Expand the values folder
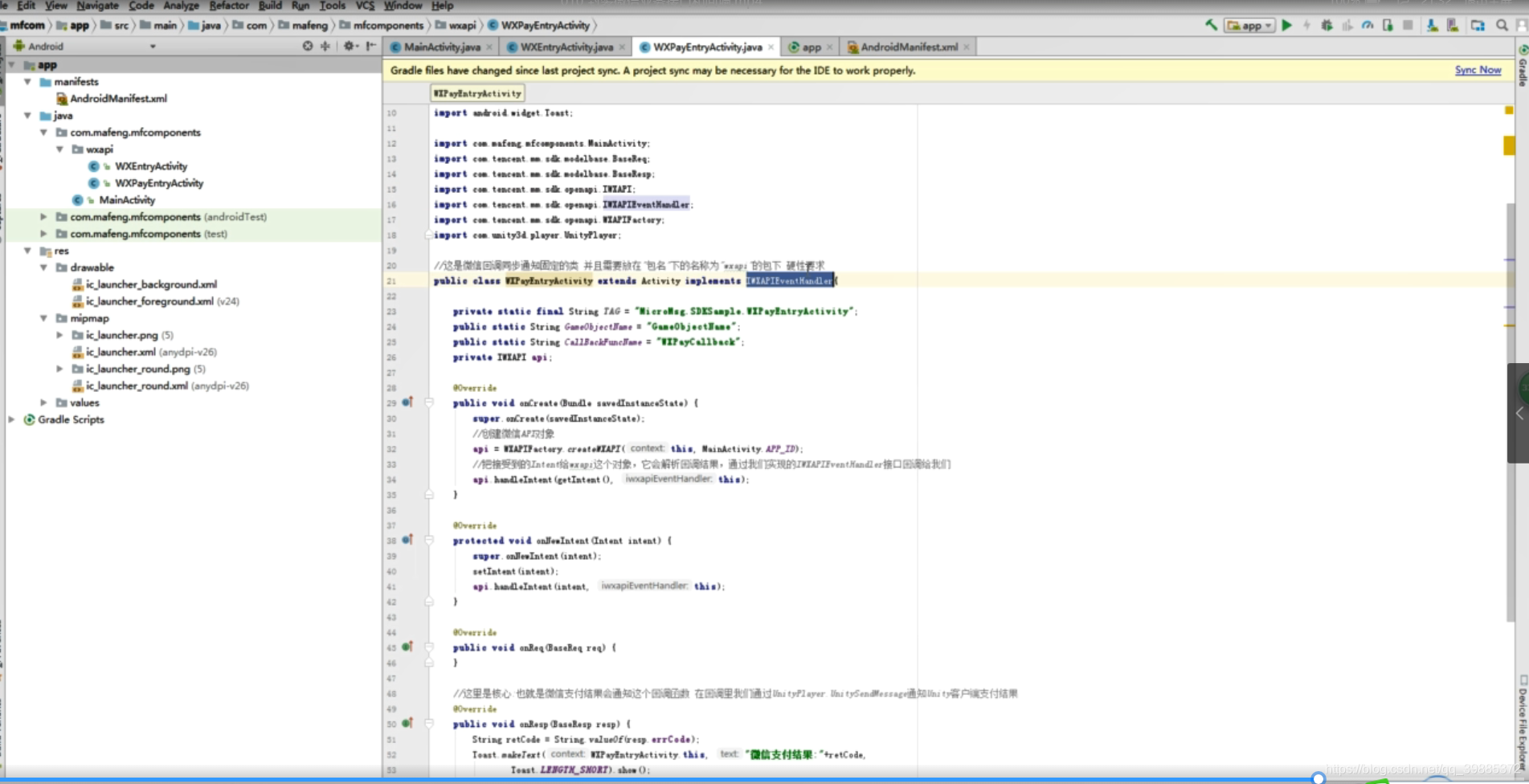This screenshot has height=784, width=1529. pos(44,402)
